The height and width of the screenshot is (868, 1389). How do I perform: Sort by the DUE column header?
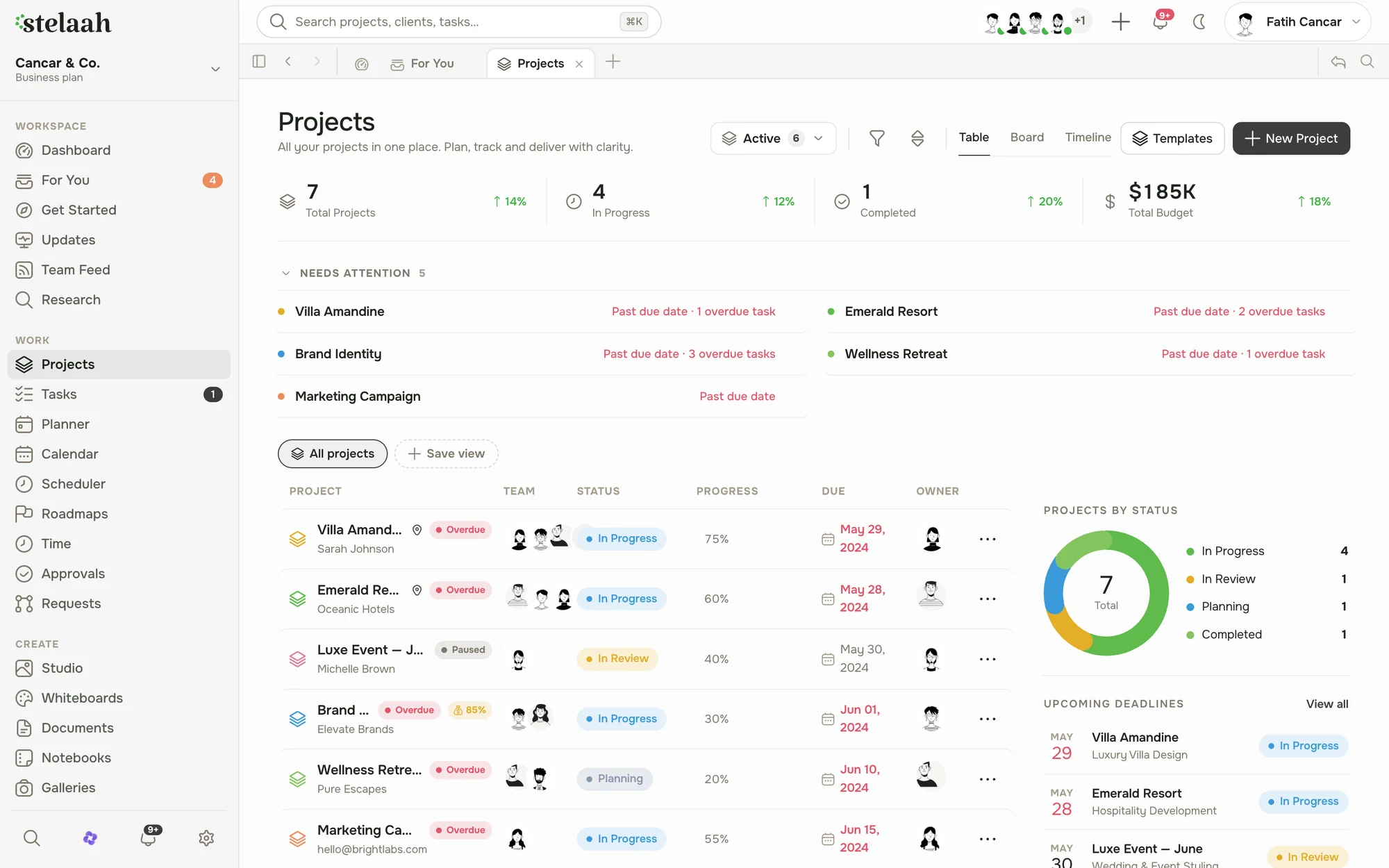tap(833, 491)
